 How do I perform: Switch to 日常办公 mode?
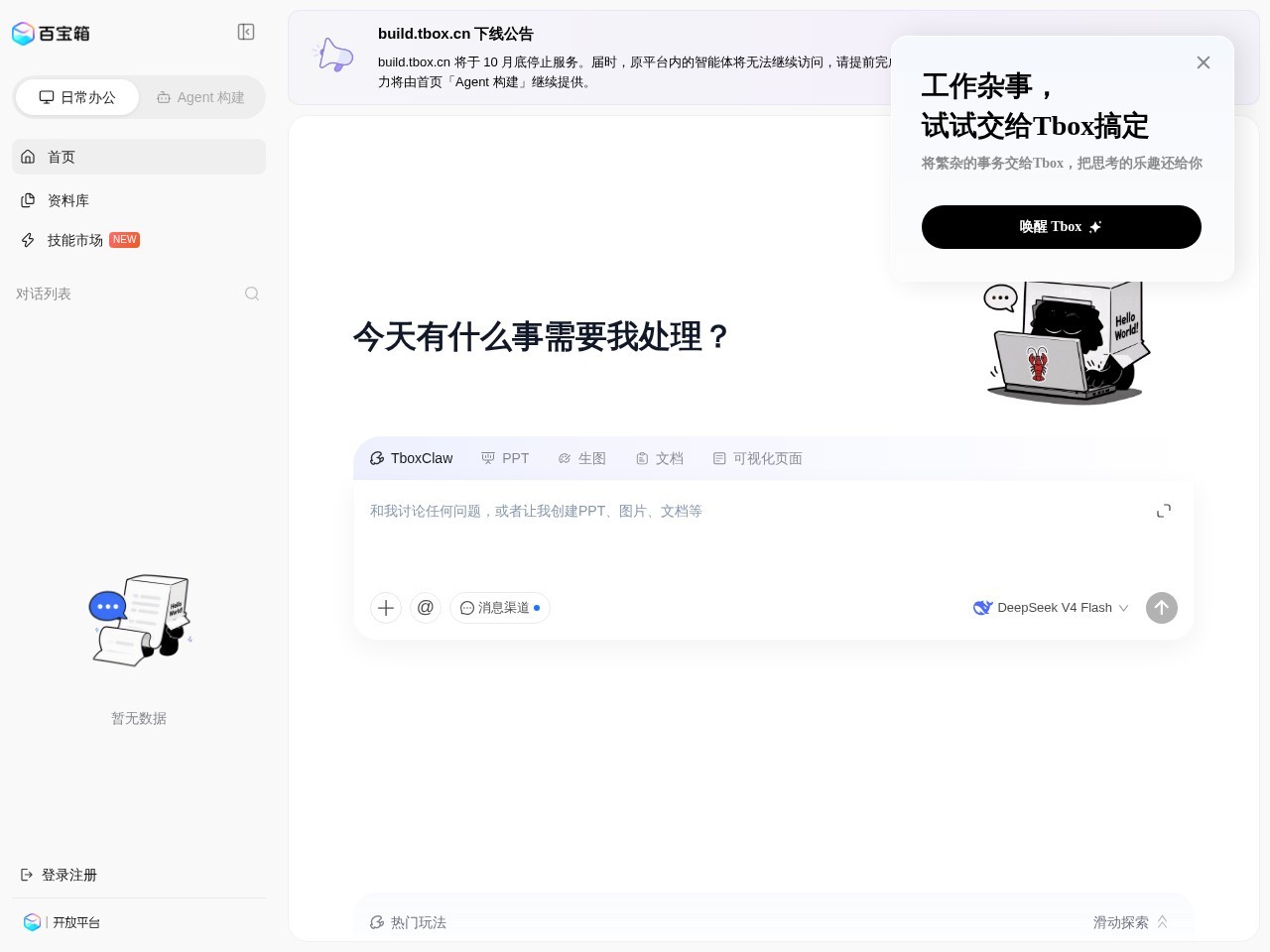pos(77,97)
